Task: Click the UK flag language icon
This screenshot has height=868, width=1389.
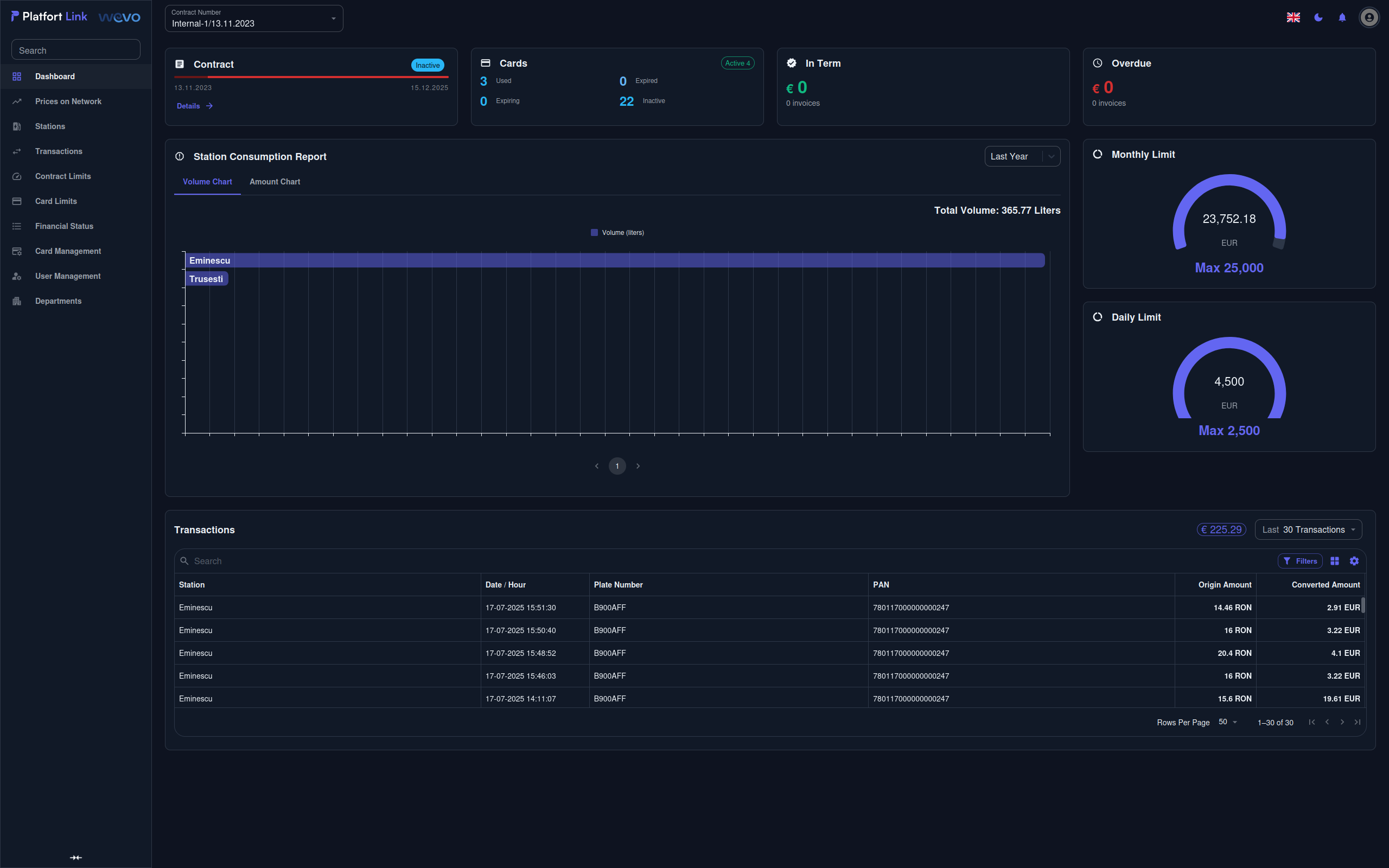Action: 1293,18
